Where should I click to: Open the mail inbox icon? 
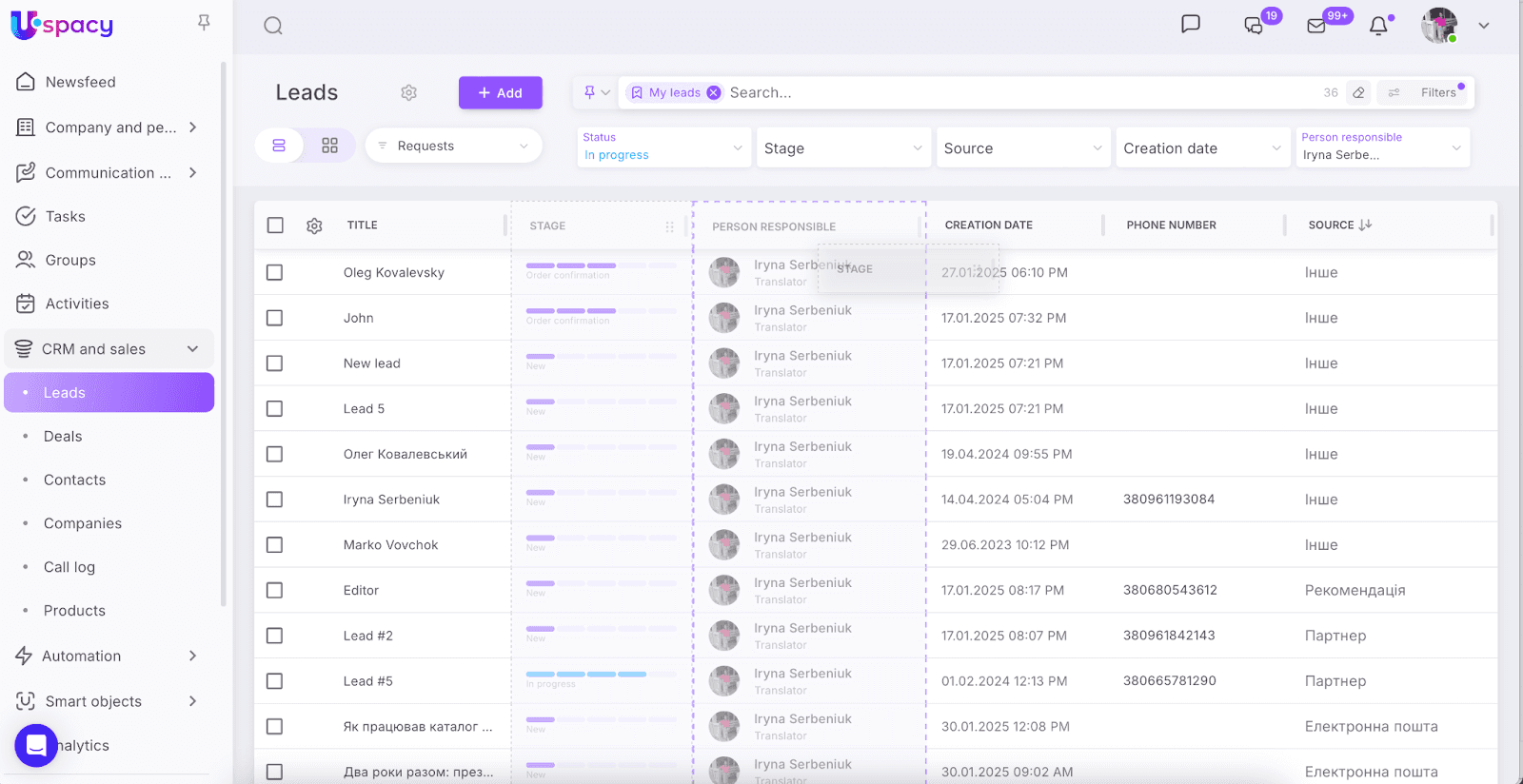1316,26
